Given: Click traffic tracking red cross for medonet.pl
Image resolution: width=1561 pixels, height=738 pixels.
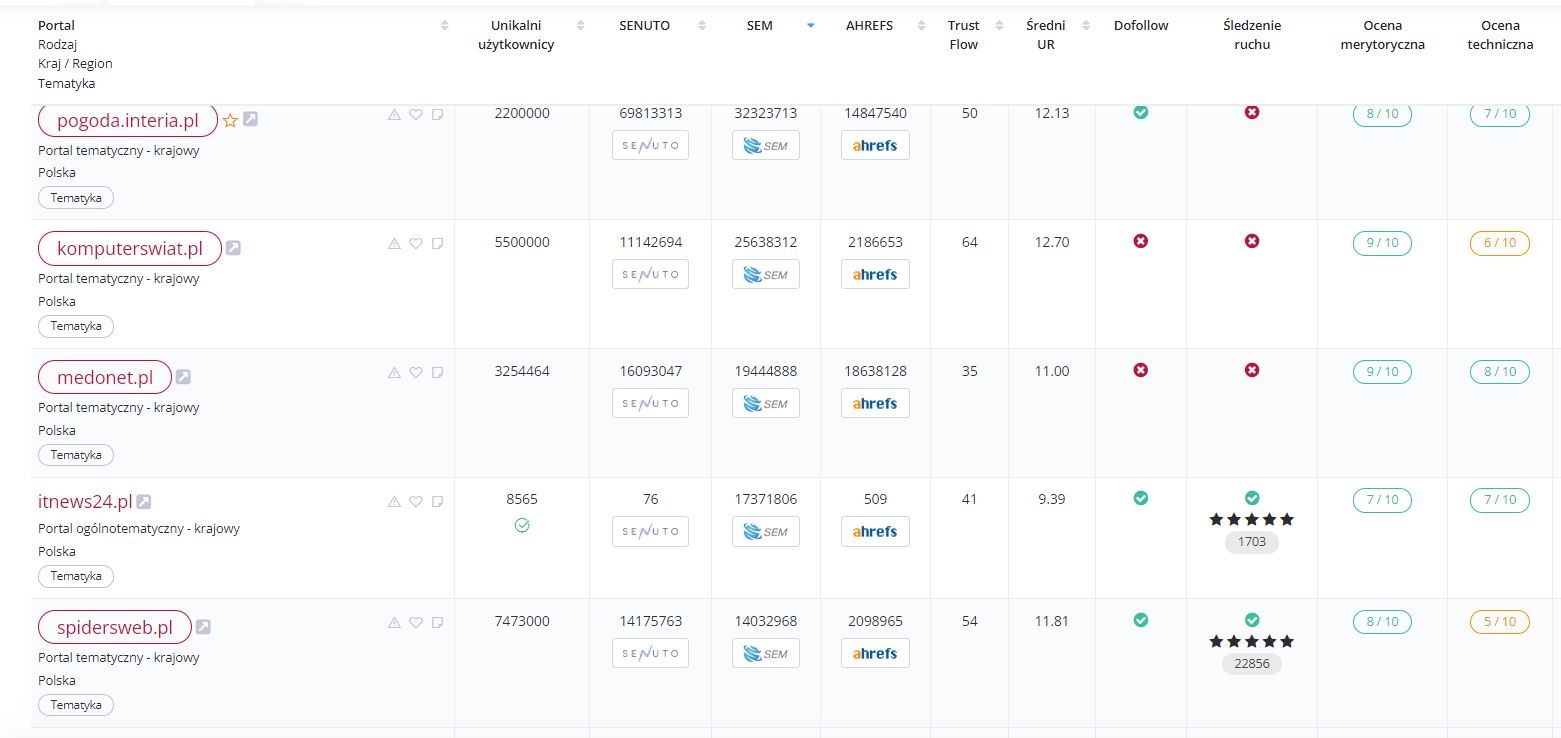Looking at the screenshot, I should [x=1252, y=370].
